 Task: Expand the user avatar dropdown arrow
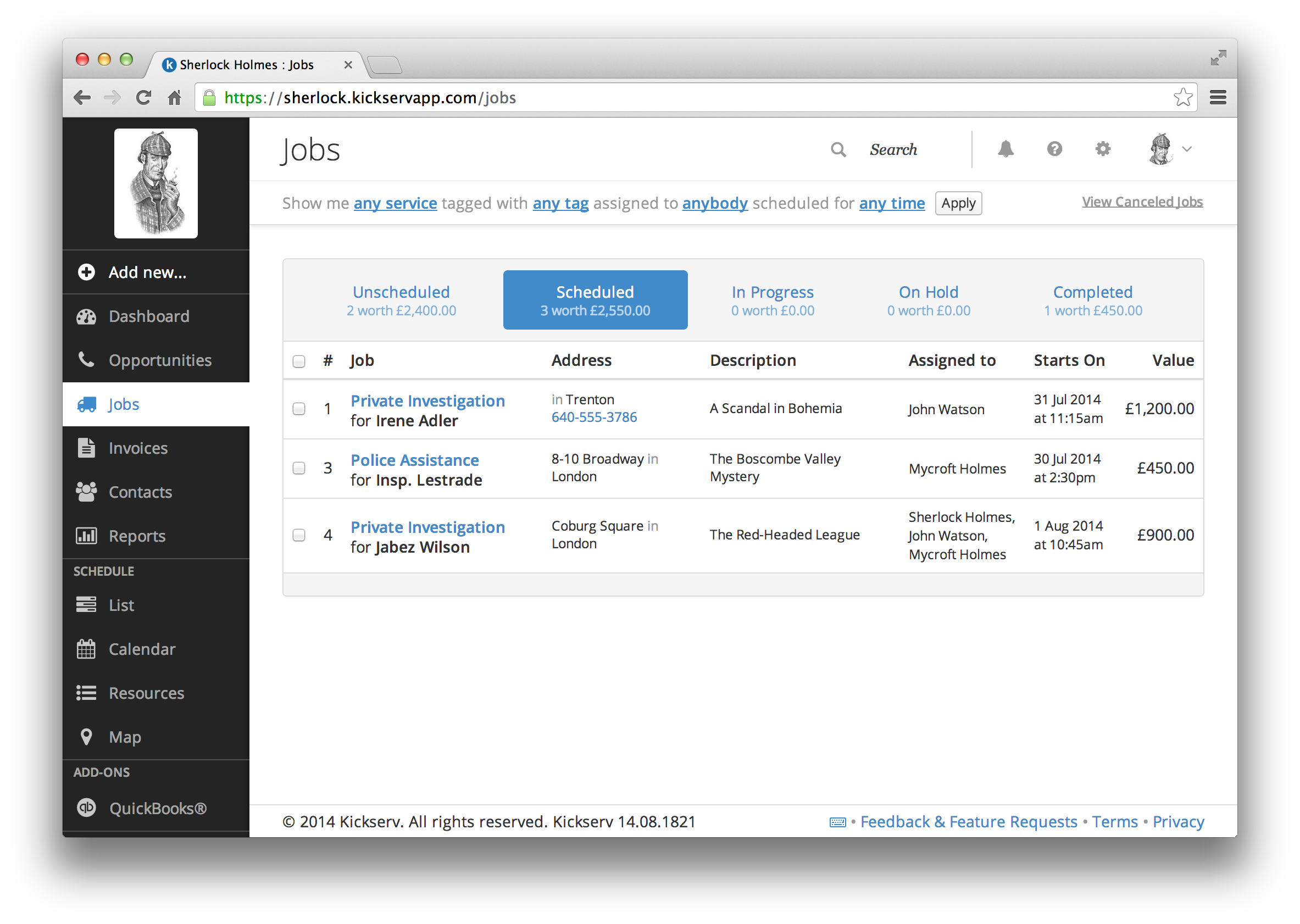click(1187, 149)
